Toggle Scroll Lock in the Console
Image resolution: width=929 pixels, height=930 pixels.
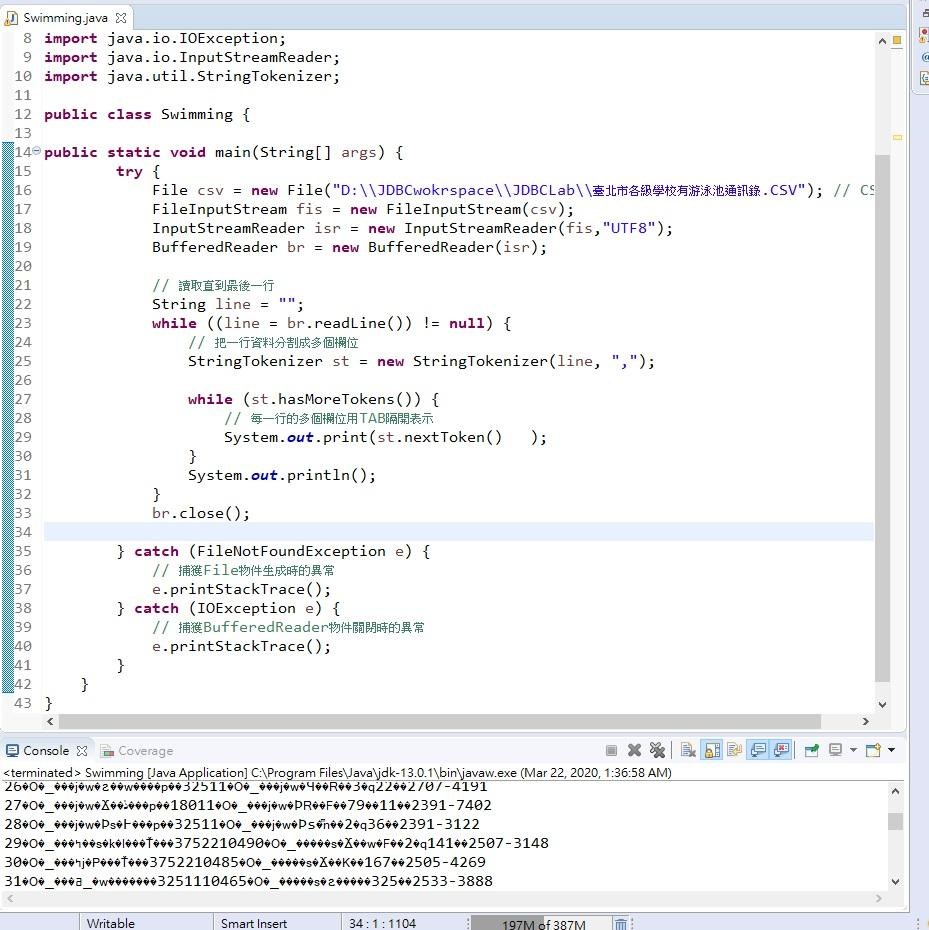pos(712,750)
